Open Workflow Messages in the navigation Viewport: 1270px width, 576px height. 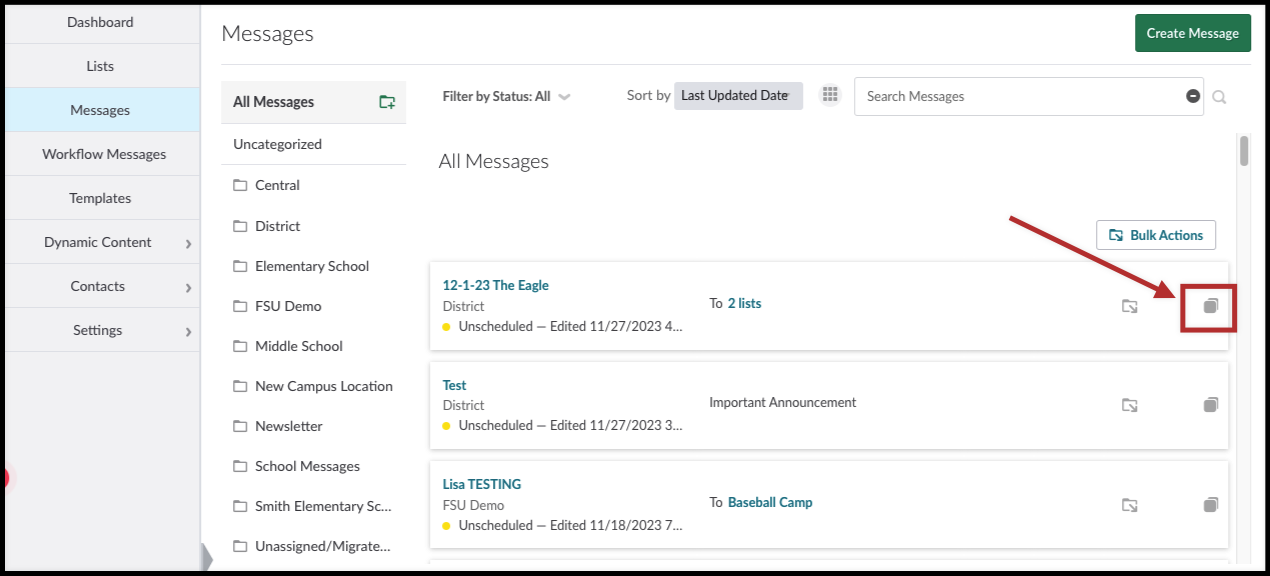103,154
